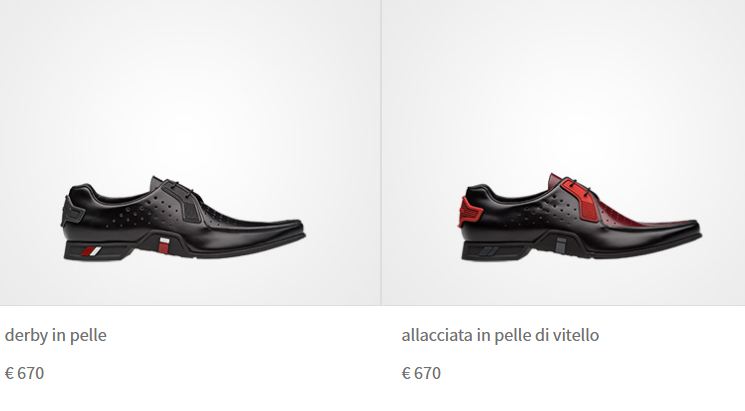This screenshot has height=411, width=745.
Task: Click the grey sole accent on right shoe
Action: pyautogui.click(x=561, y=244)
